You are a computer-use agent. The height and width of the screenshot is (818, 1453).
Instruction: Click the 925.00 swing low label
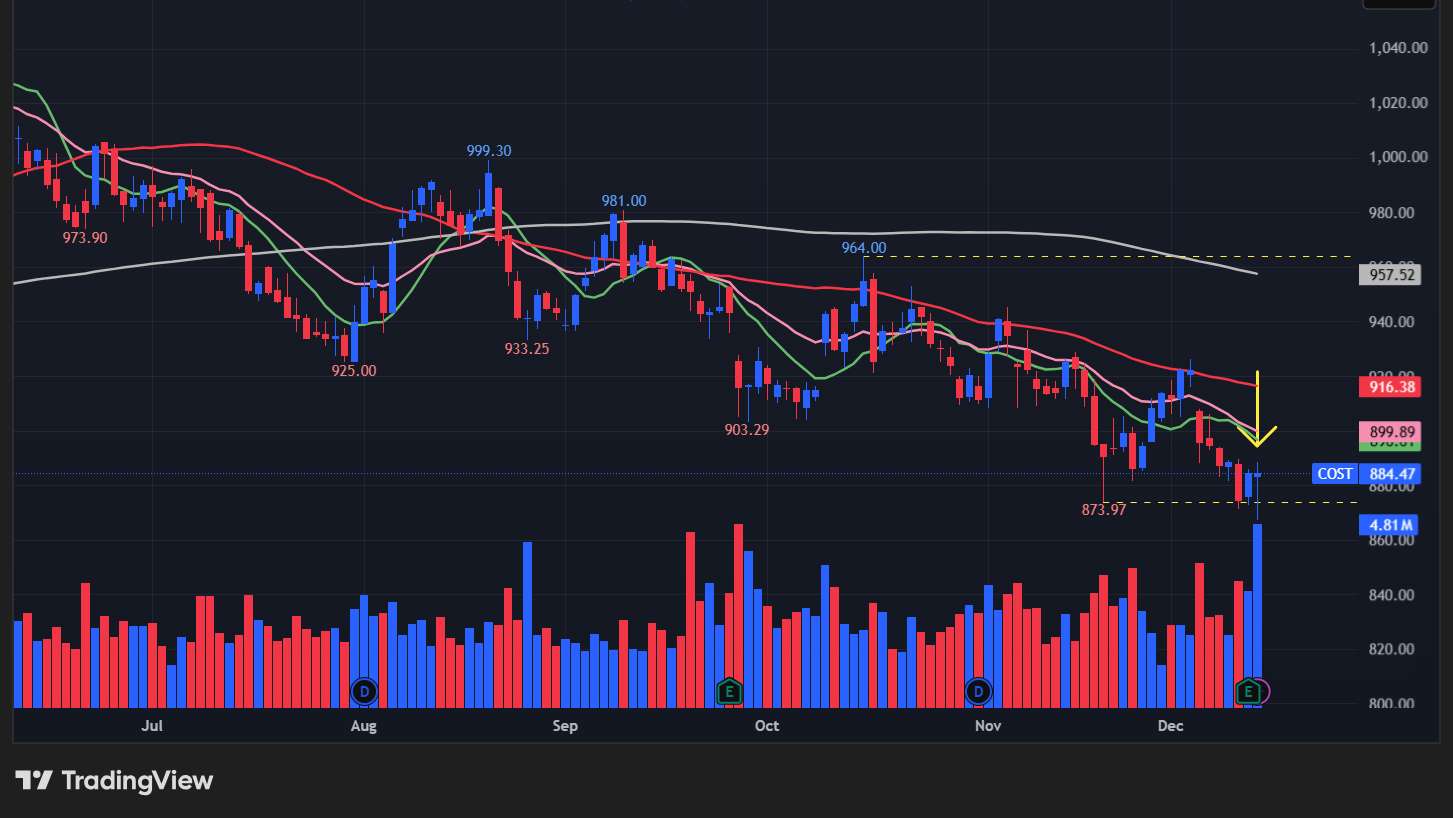(x=354, y=371)
